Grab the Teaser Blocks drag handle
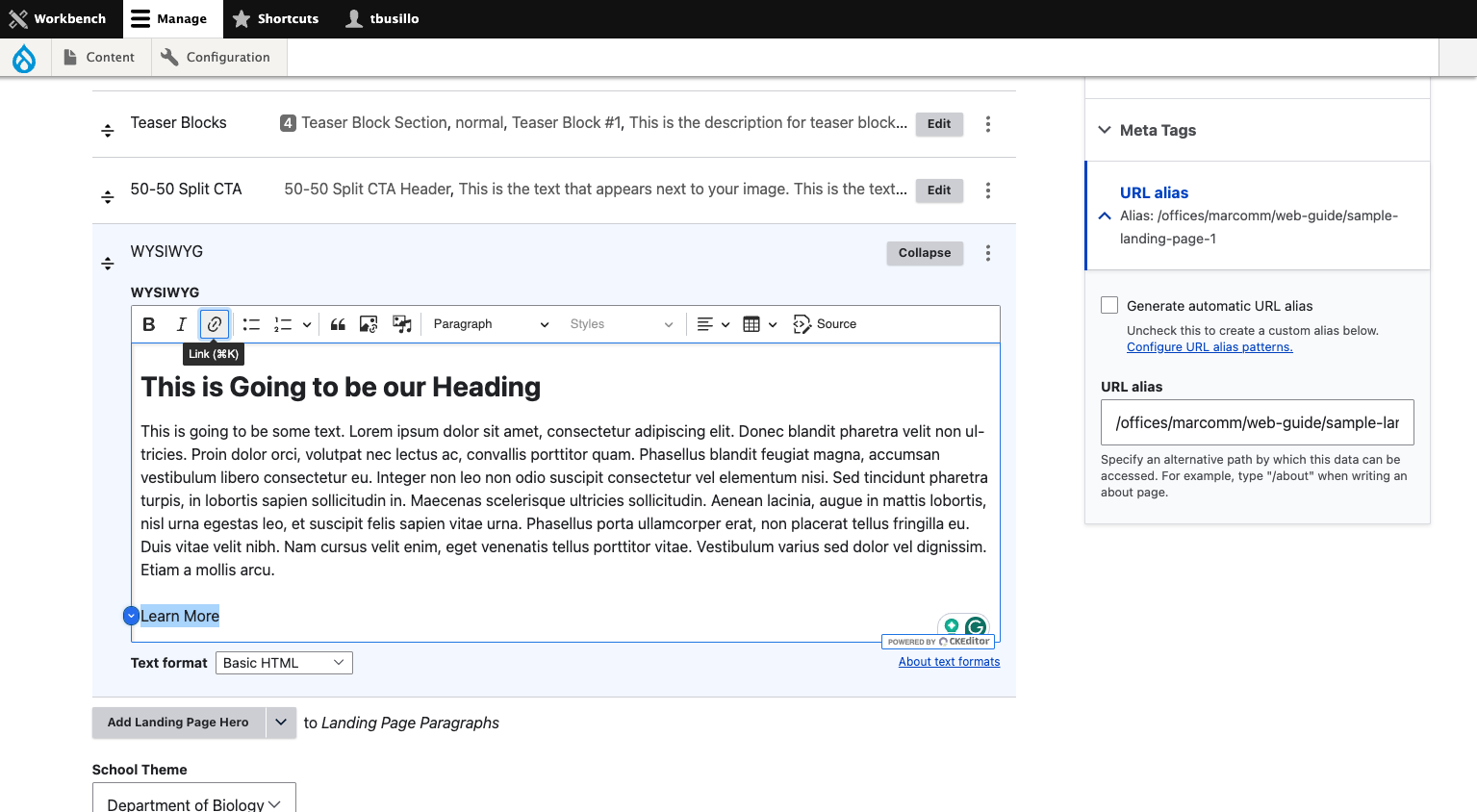 coord(108,130)
